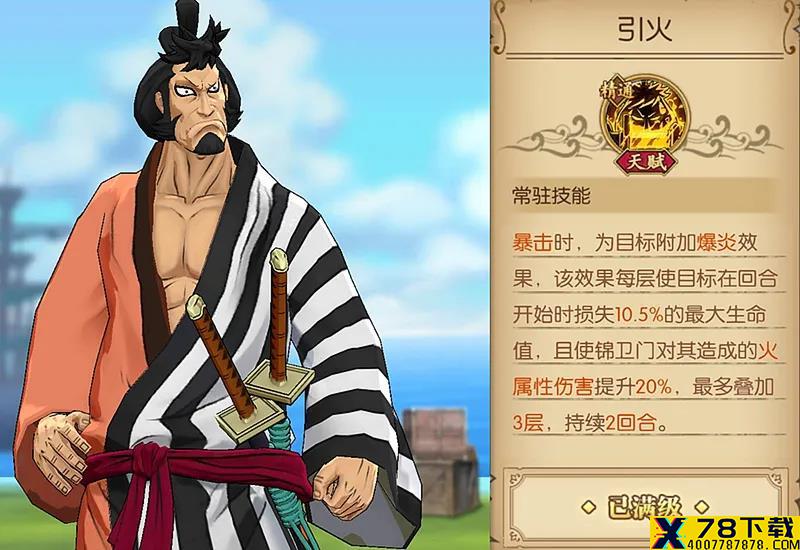Click the orange 爆炎 keyword

click(716, 242)
